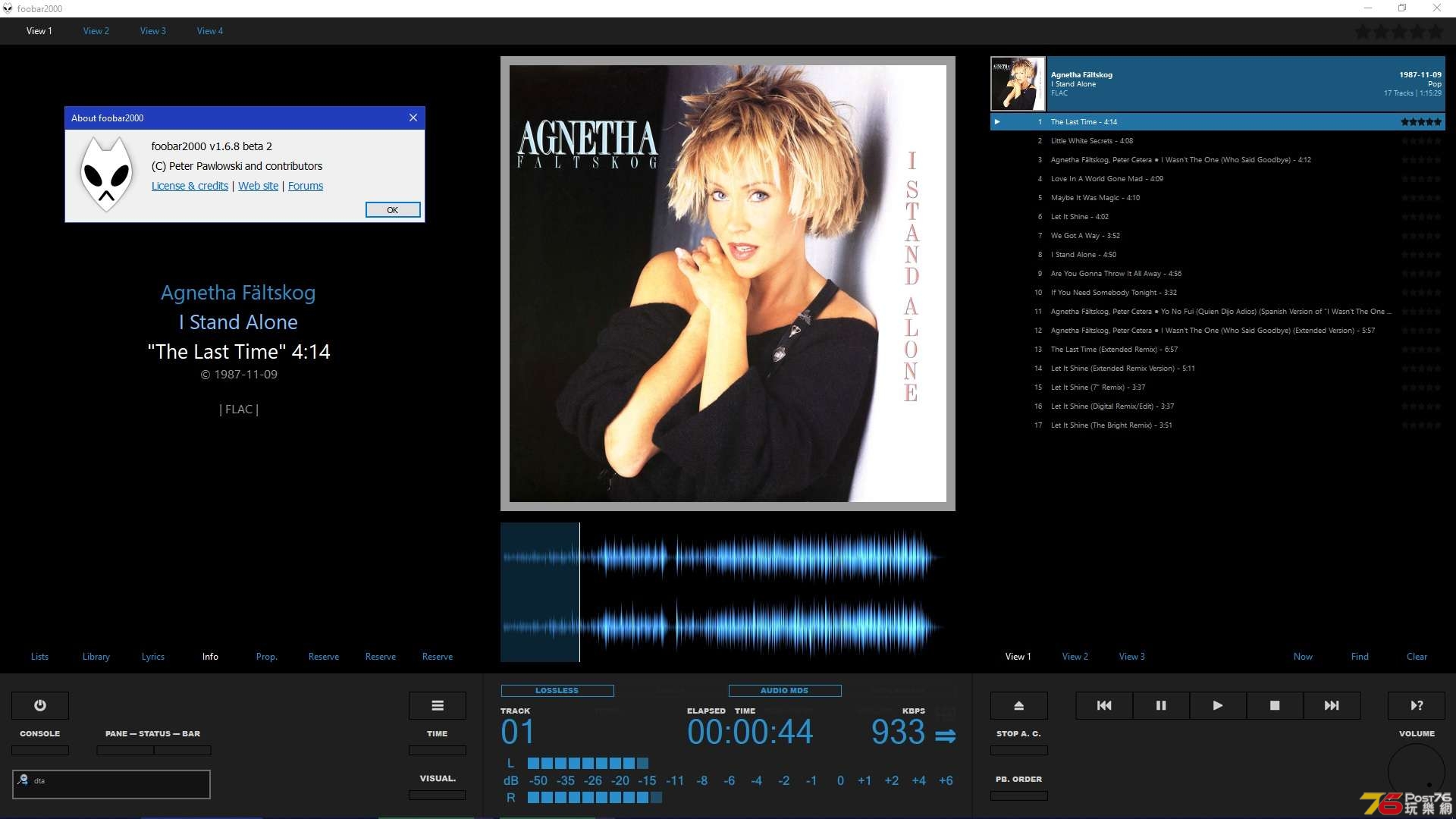This screenshot has width=1456, height=819.
Task: Close the About foobar2000 dialog
Action: [x=413, y=118]
